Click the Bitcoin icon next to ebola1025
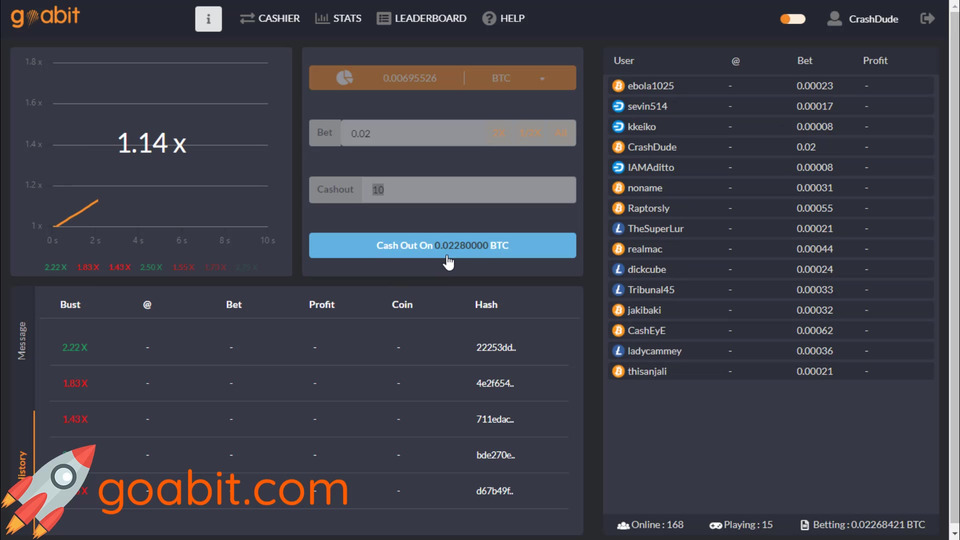960x540 pixels. [618, 86]
